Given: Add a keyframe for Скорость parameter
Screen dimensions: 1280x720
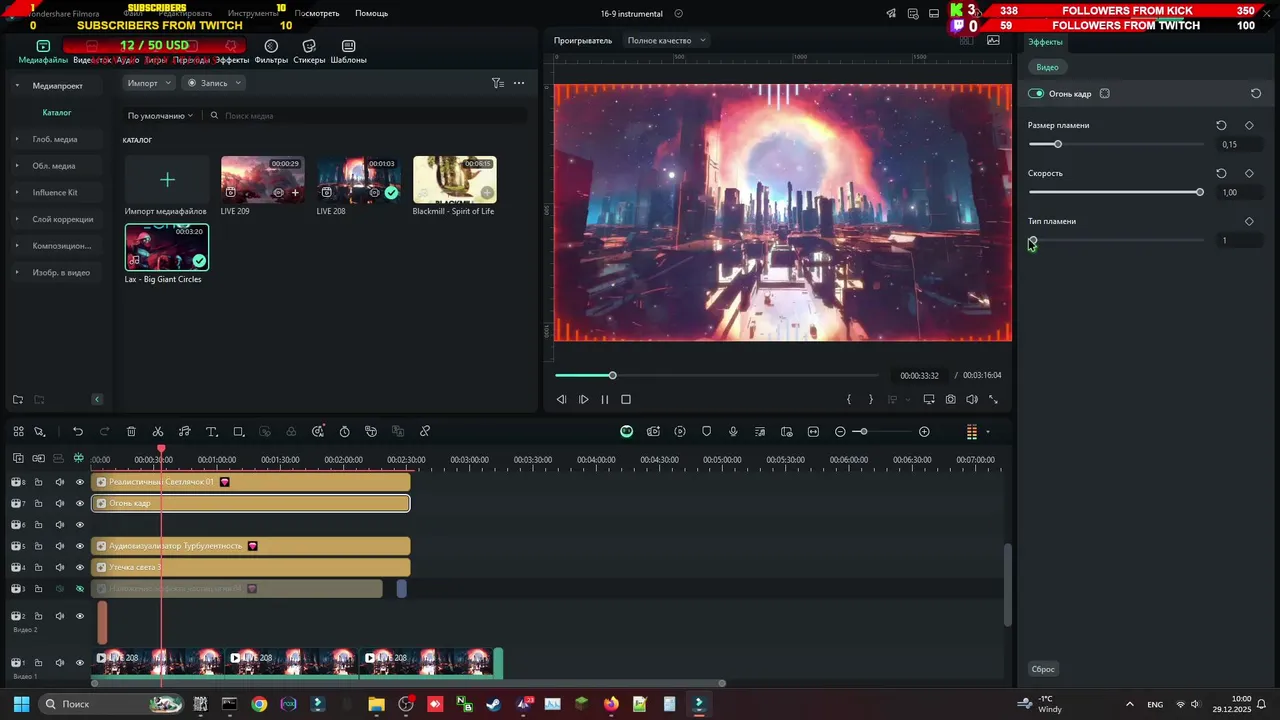Looking at the screenshot, I should click(x=1249, y=174).
